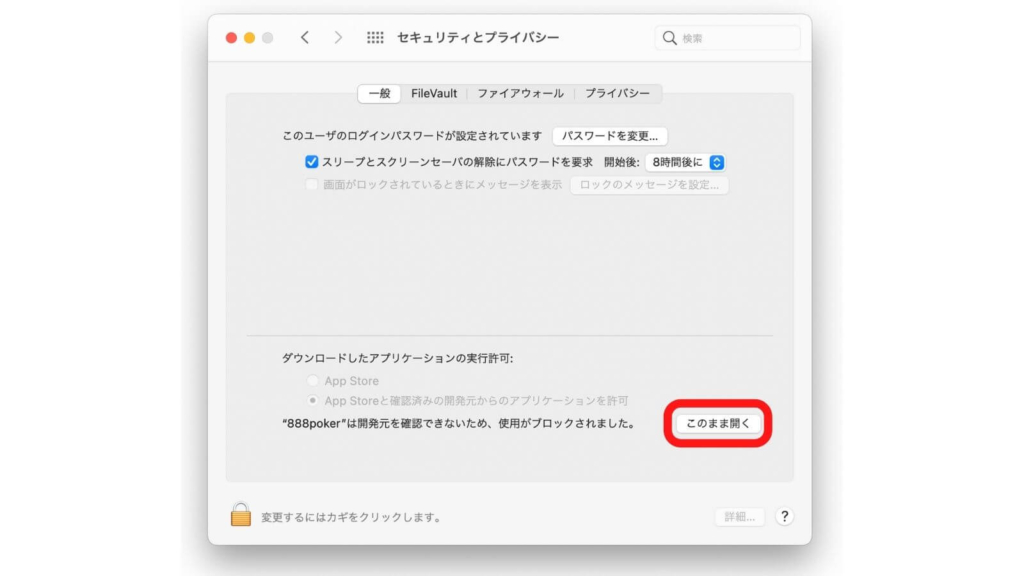Click the magnifier icon in search field
The width and height of the screenshot is (1024, 576).
click(669, 39)
